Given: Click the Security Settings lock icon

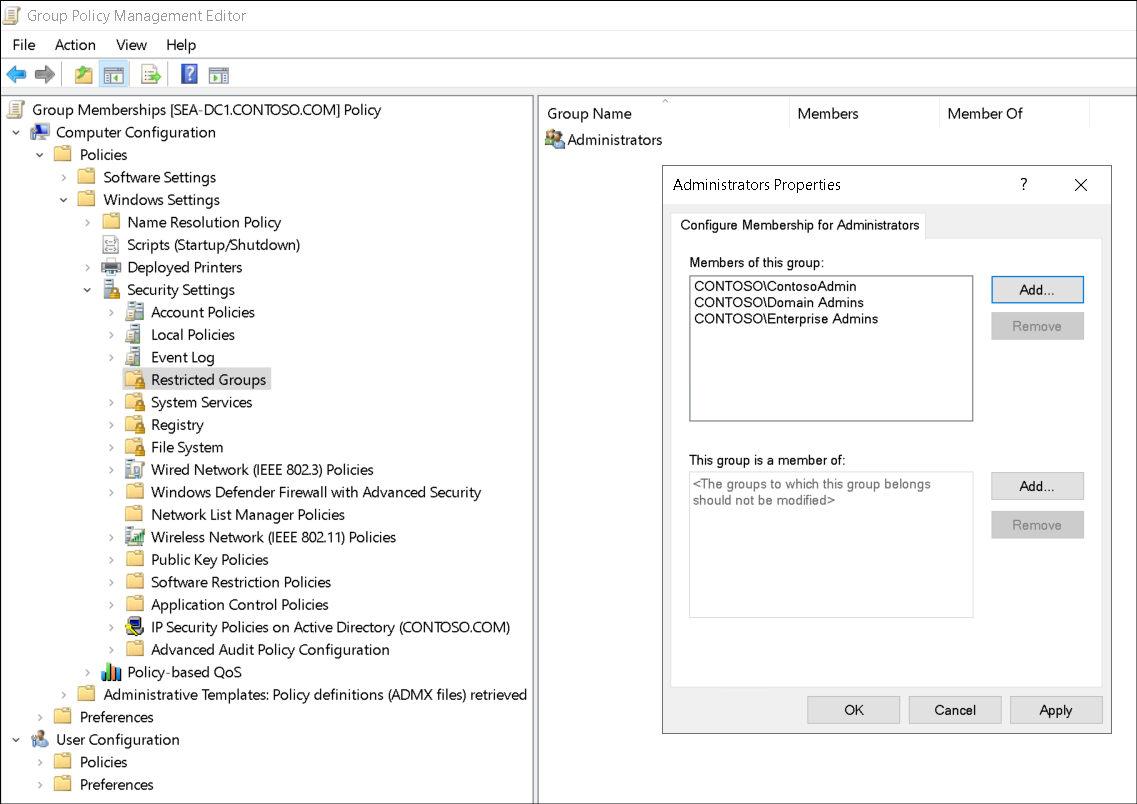Looking at the screenshot, I should click(x=111, y=289).
